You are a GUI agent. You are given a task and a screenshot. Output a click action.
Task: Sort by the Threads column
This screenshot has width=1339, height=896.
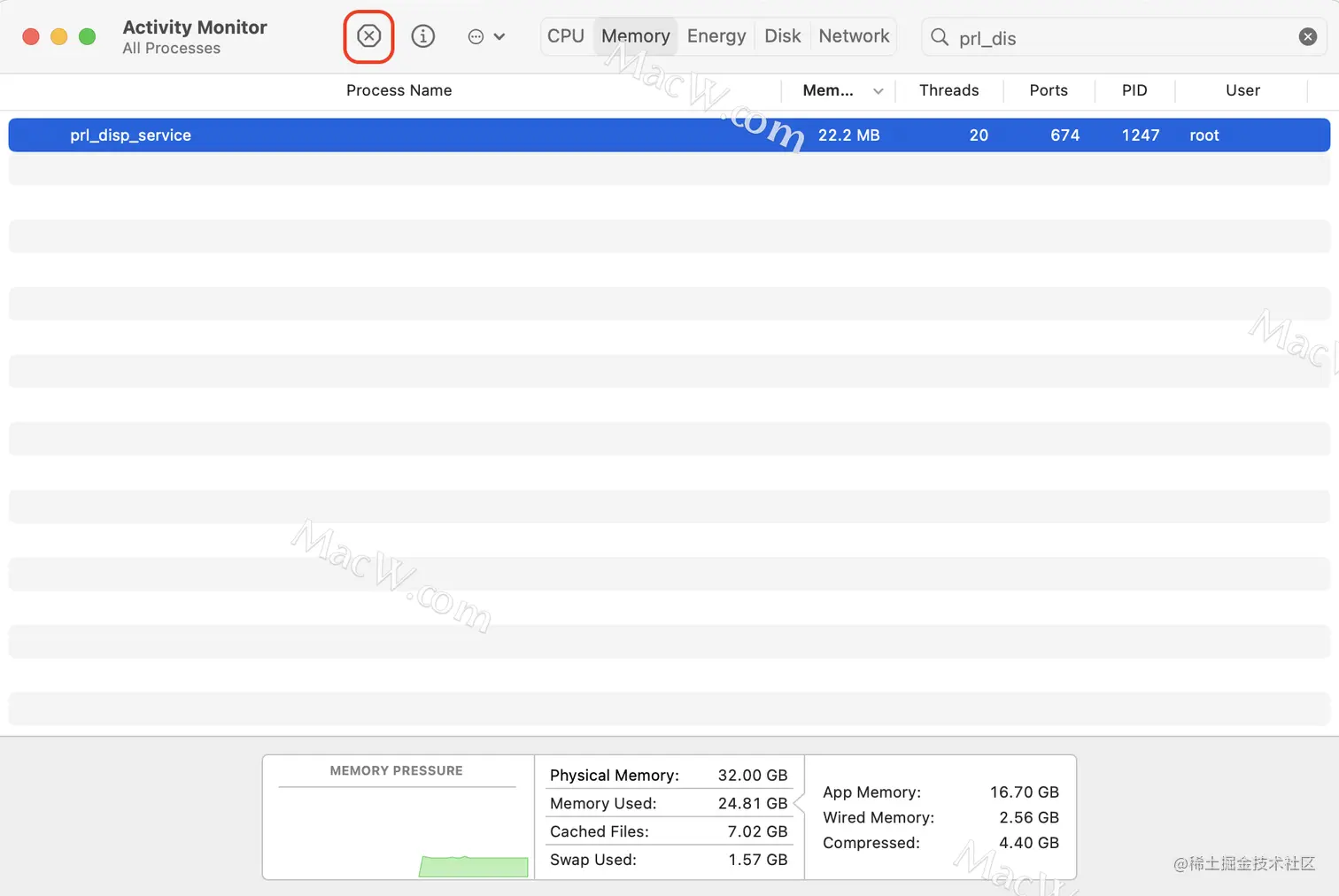tap(948, 90)
